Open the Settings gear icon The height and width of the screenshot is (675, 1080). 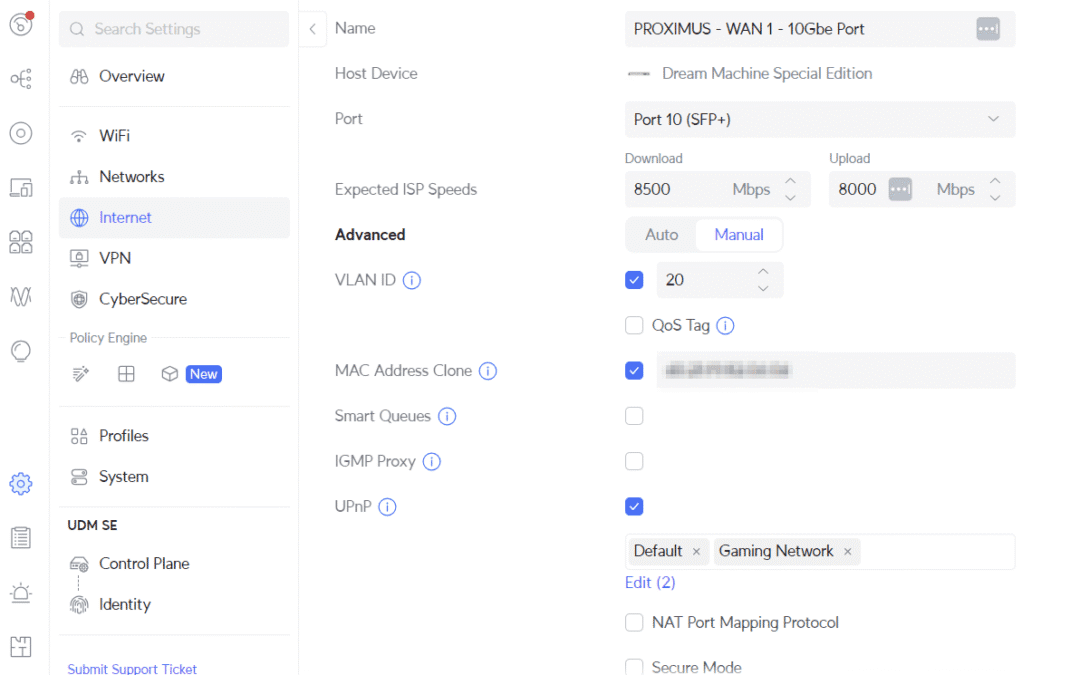pos(21,484)
